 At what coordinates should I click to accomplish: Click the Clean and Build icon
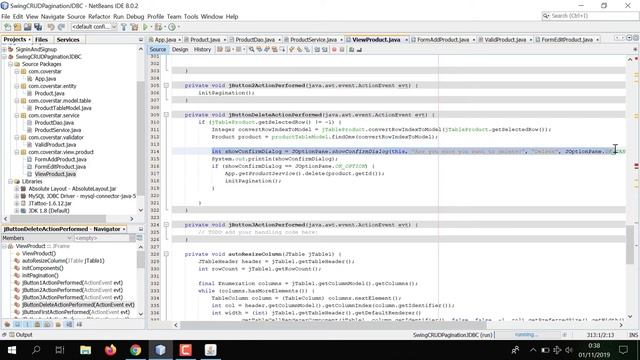pyautogui.click(x=134, y=27)
